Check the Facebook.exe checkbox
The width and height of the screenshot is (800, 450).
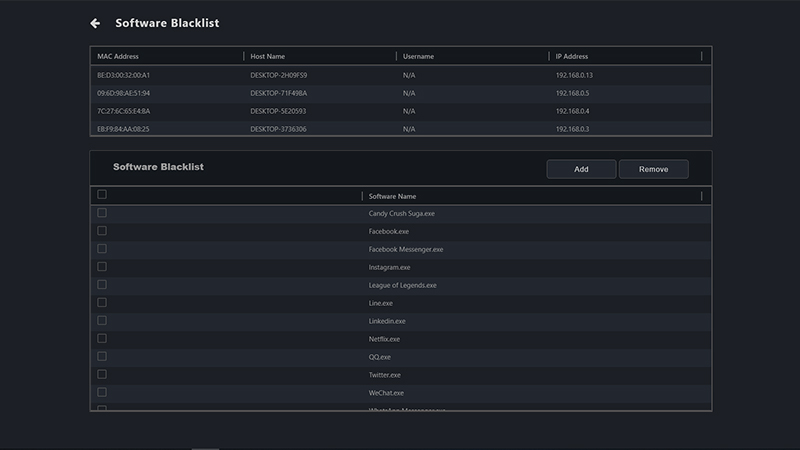coord(102,231)
